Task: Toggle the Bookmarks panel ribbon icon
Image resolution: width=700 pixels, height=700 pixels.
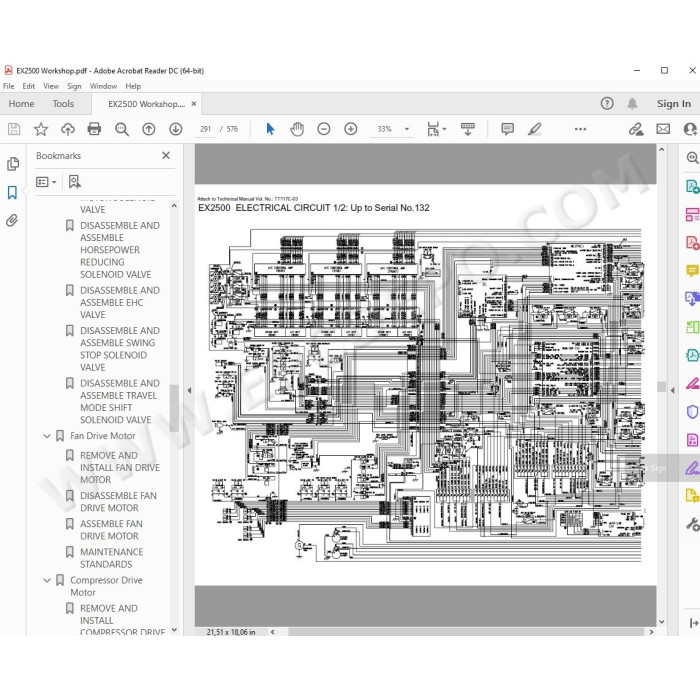Action: click(x=12, y=193)
